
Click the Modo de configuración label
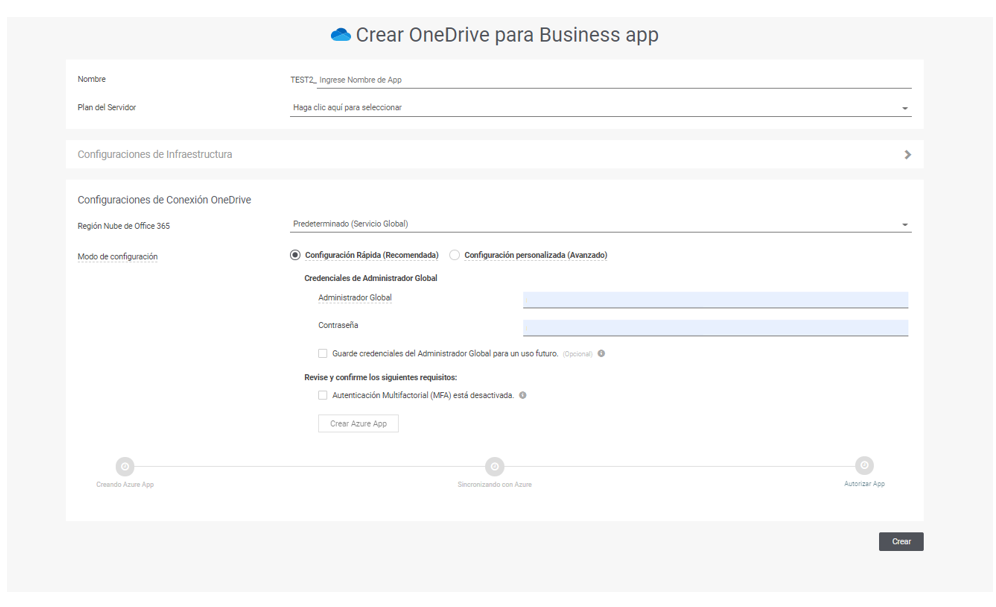point(118,257)
